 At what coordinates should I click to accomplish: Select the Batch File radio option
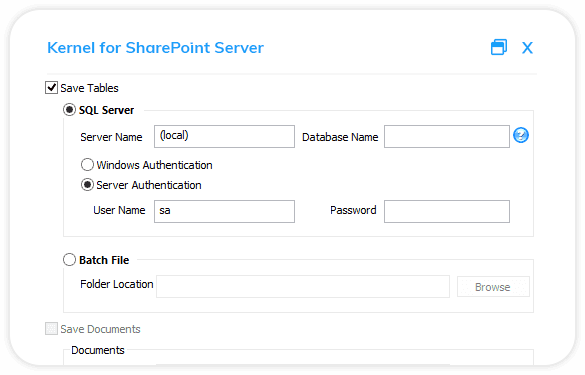click(x=69, y=260)
